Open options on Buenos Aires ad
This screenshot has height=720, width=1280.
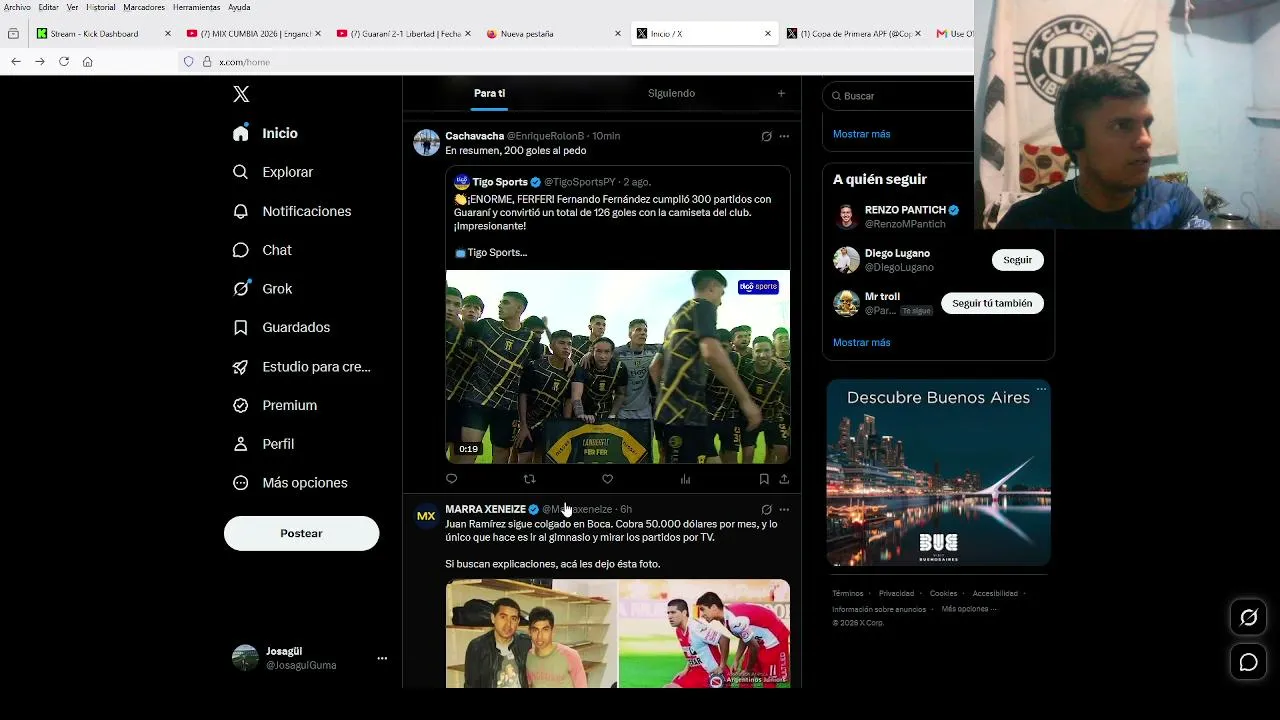pyautogui.click(x=1041, y=388)
